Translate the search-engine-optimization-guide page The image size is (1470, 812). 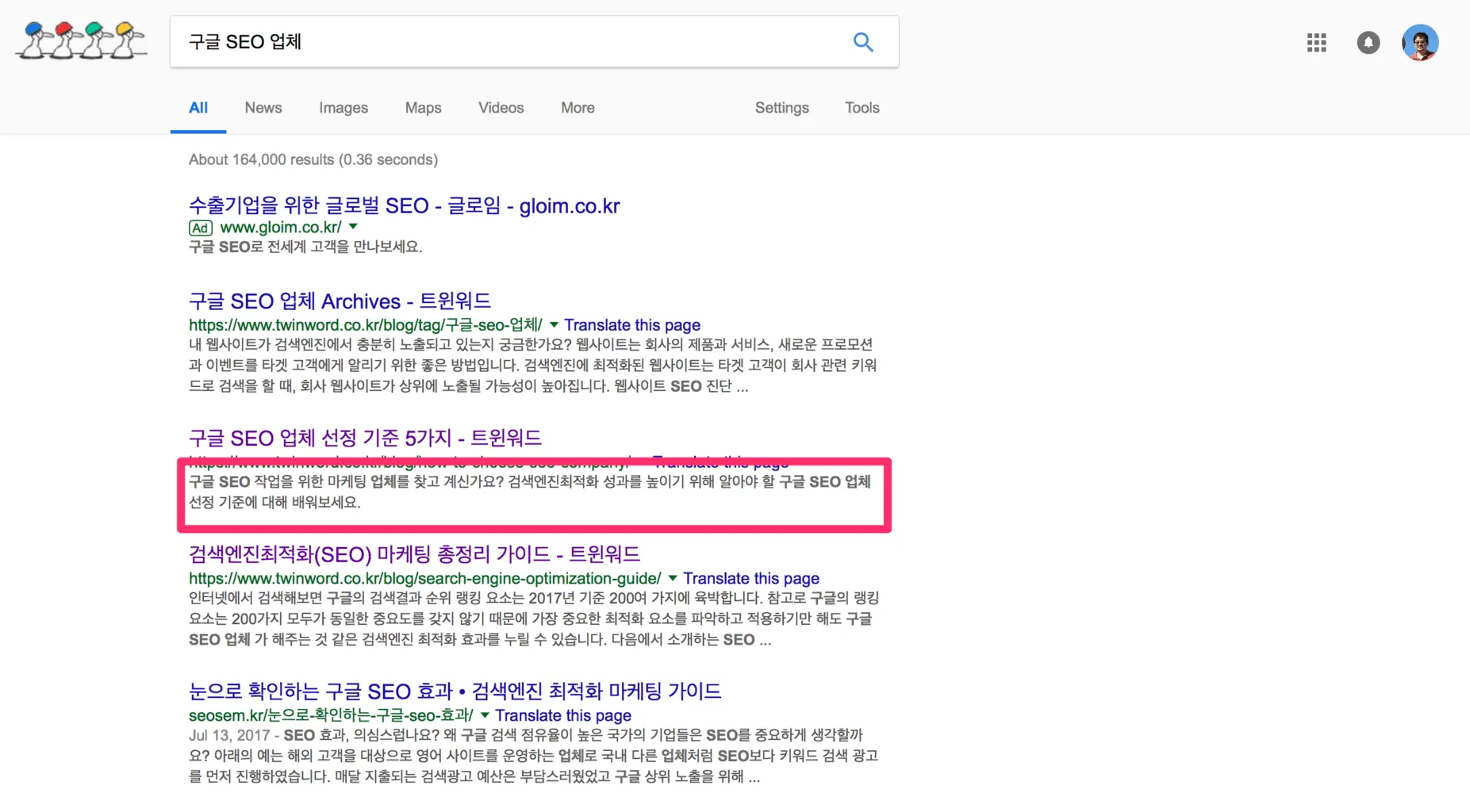coord(751,579)
